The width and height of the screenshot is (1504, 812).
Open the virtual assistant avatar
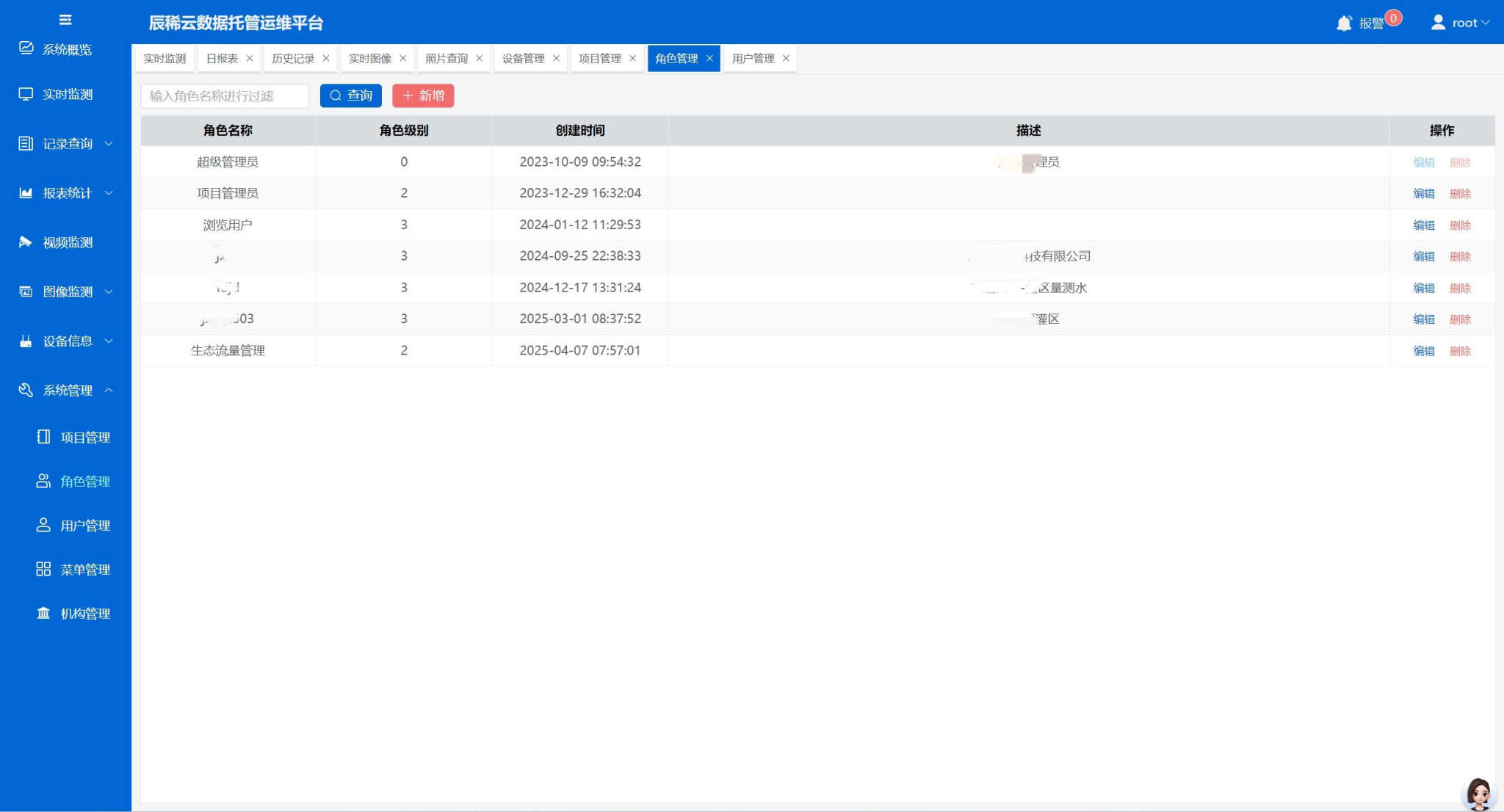click(1478, 793)
